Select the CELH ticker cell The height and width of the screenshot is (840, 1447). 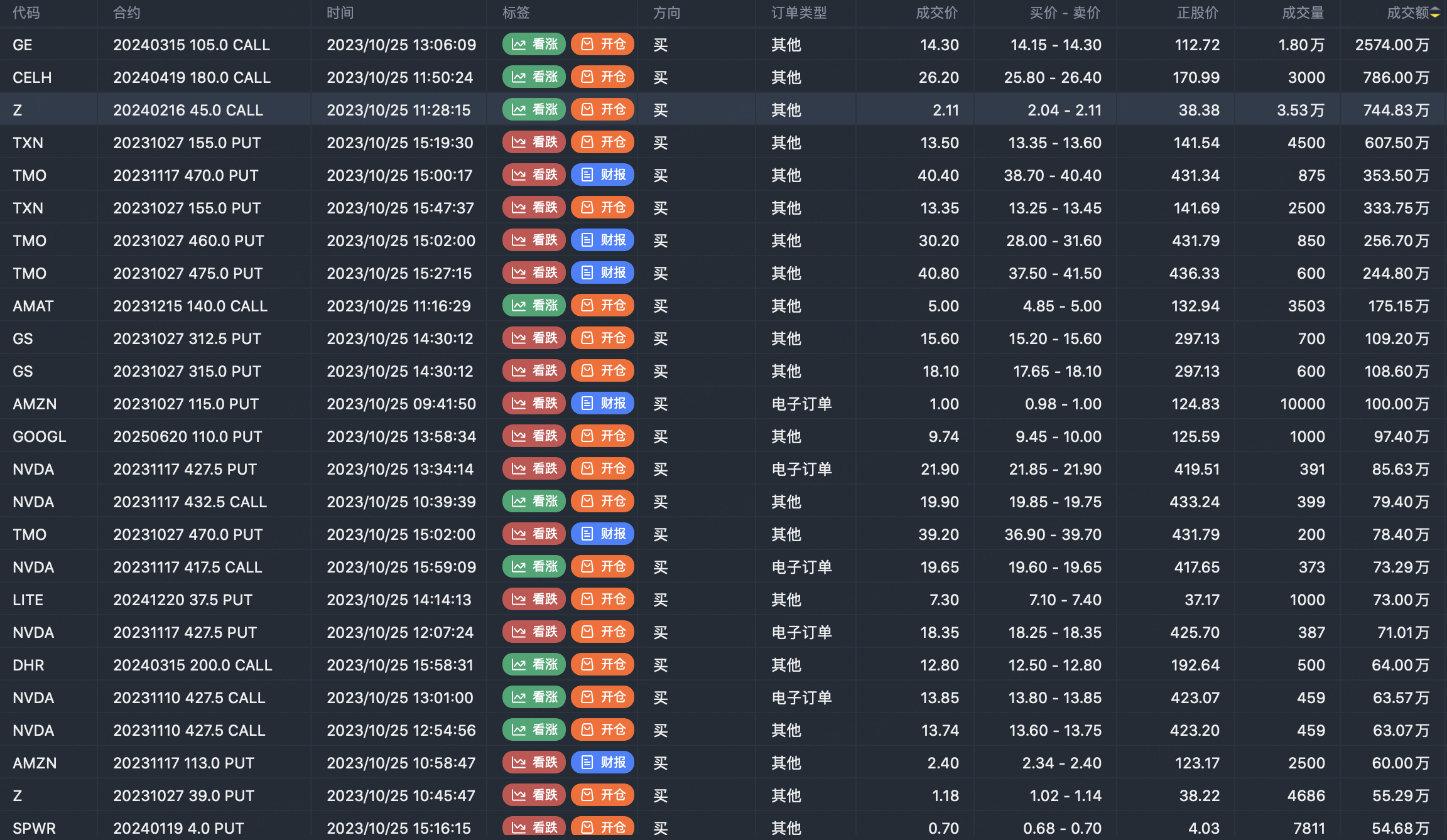point(32,78)
